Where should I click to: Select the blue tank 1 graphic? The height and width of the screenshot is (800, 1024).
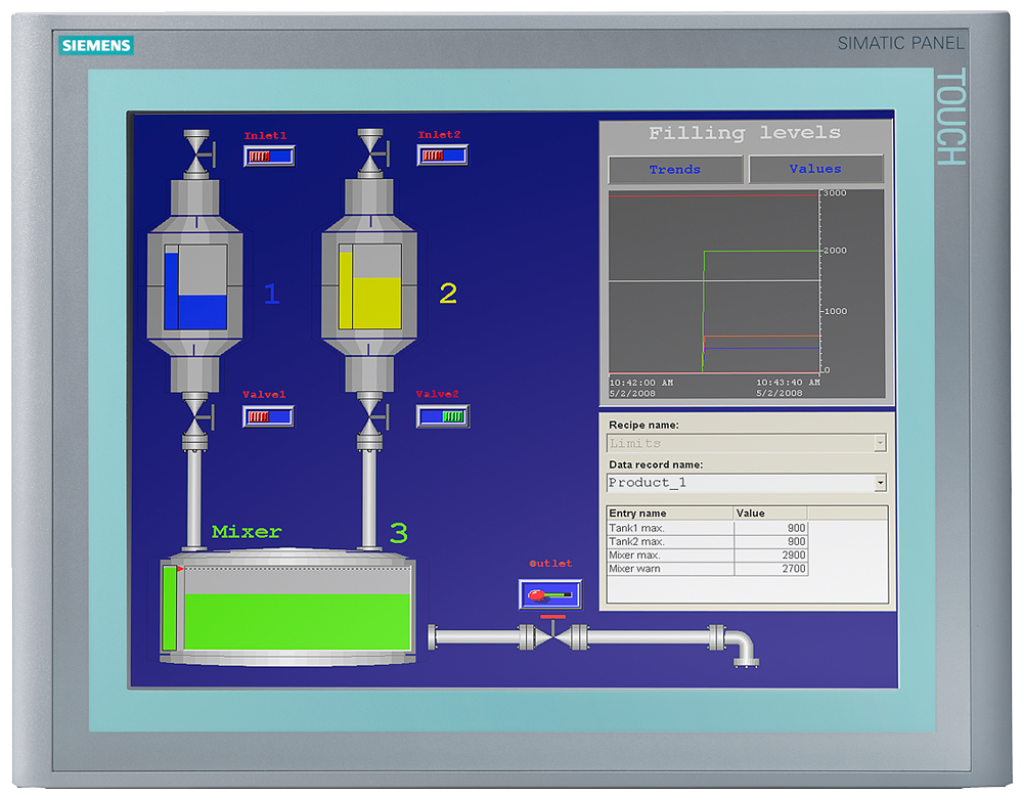(x=195, y=285)
